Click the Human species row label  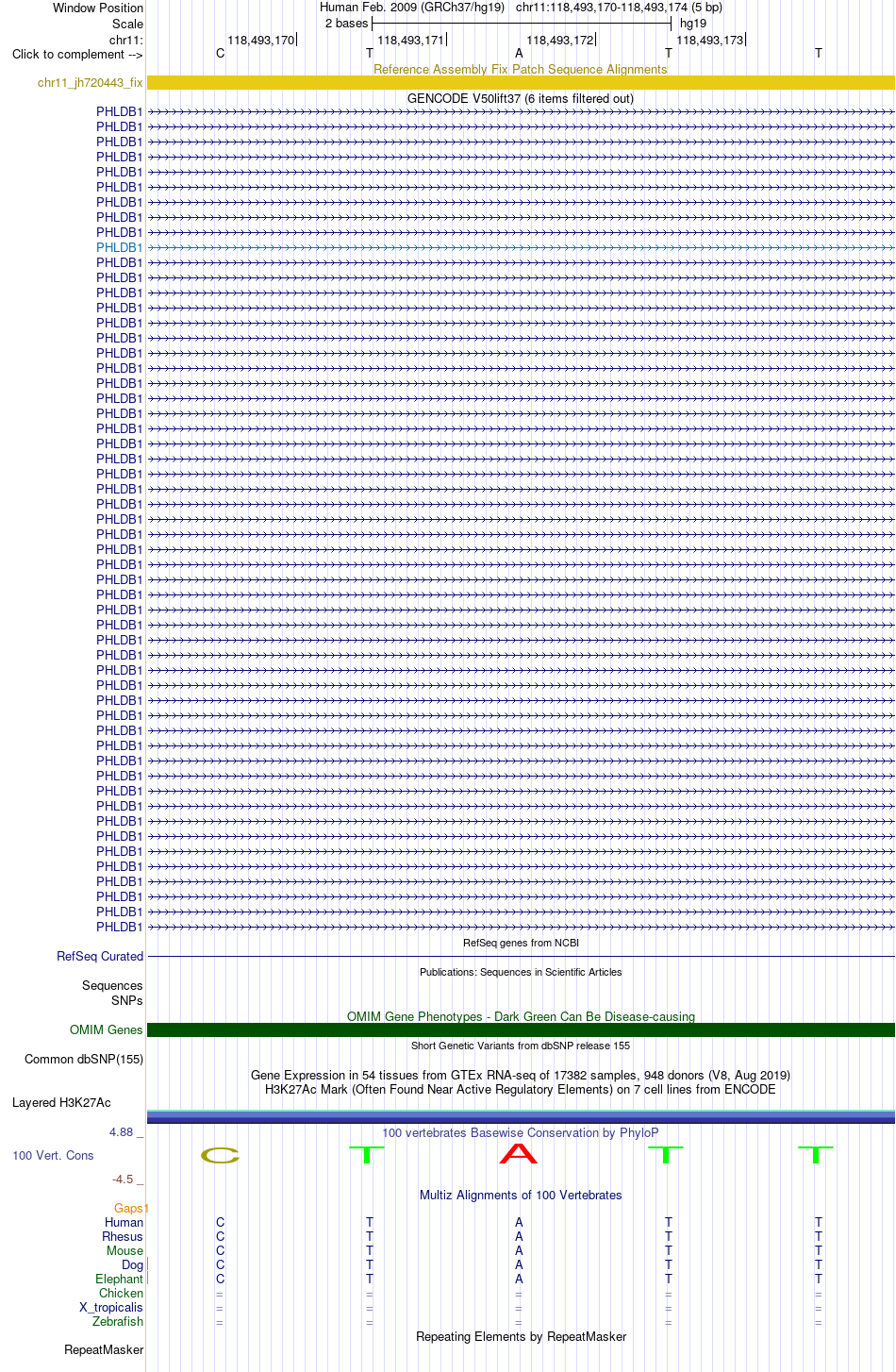(124, 1222)
